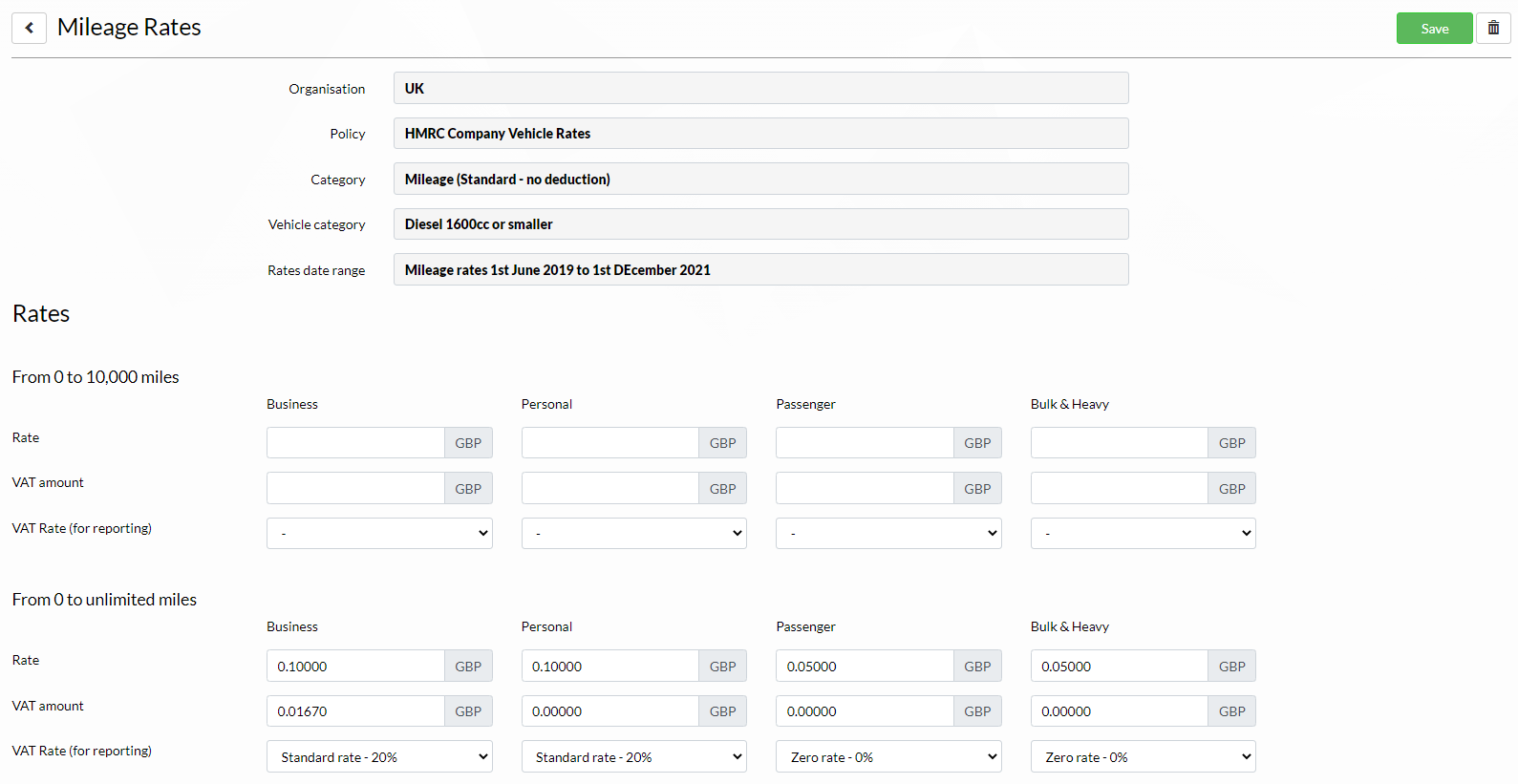Open Personal VAT Rate dropdown for unlimited miles
This screenshot has width=1518, height=784.
[634, 756]
